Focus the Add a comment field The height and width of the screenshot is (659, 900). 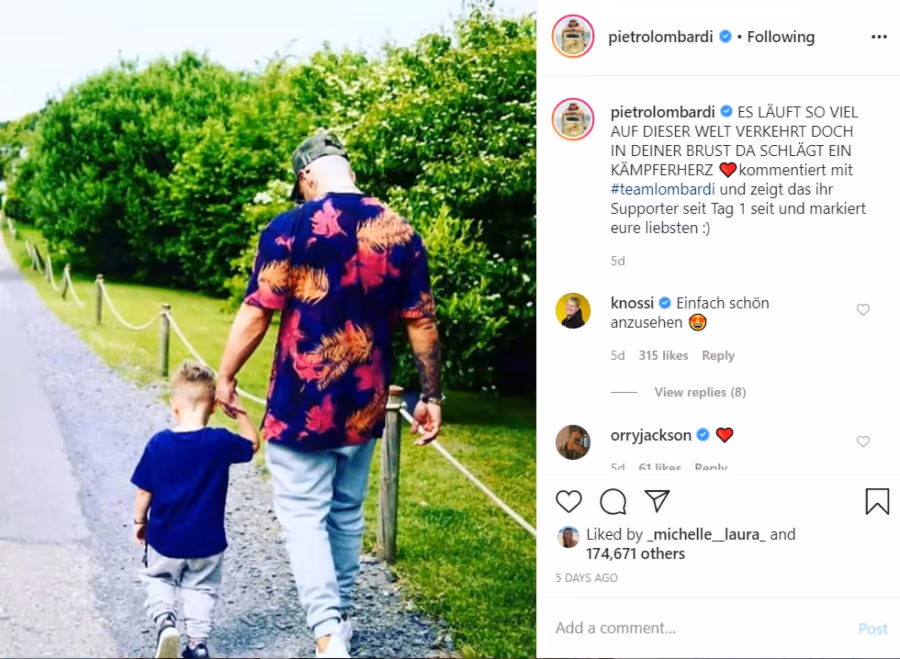[701, 628]
